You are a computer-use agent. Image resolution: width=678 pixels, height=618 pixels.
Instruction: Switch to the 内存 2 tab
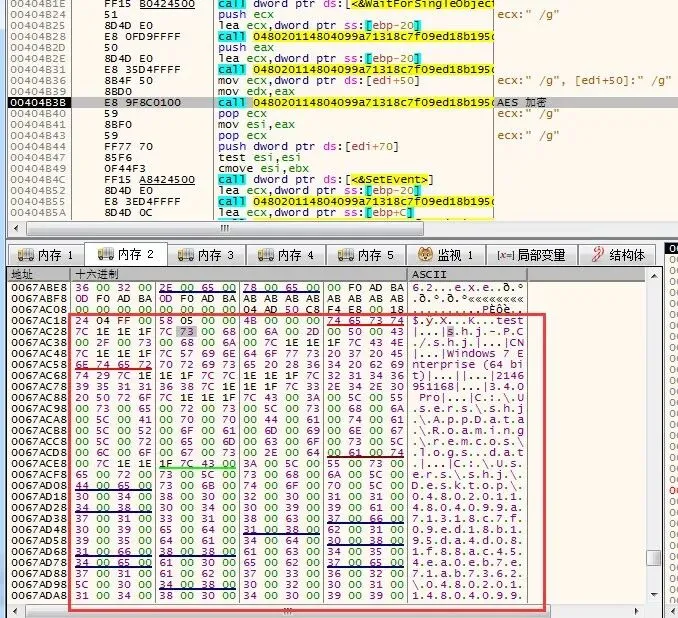pyautogui.click(x=126, y=254)
